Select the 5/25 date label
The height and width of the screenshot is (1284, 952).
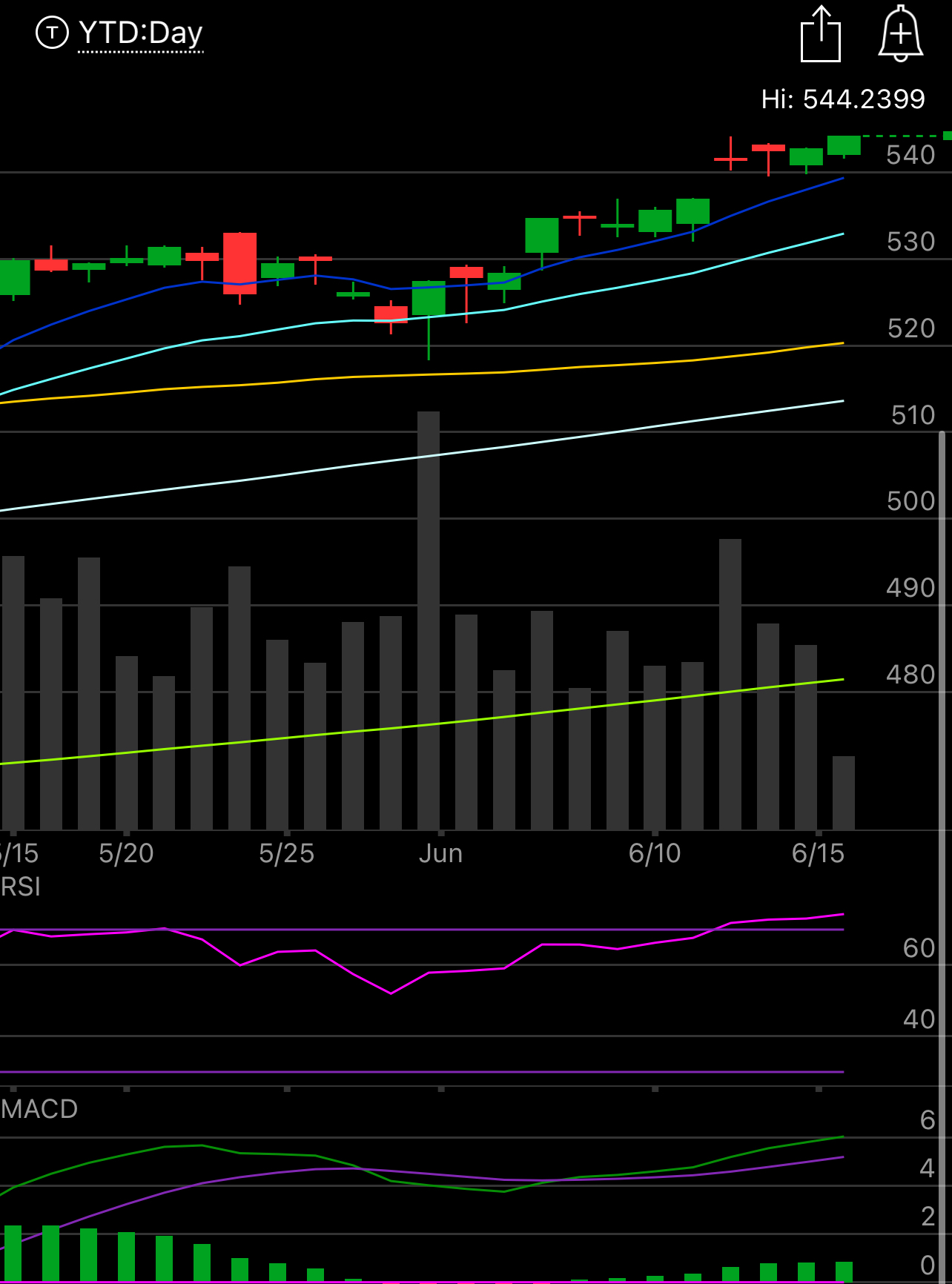click(286, 853)
